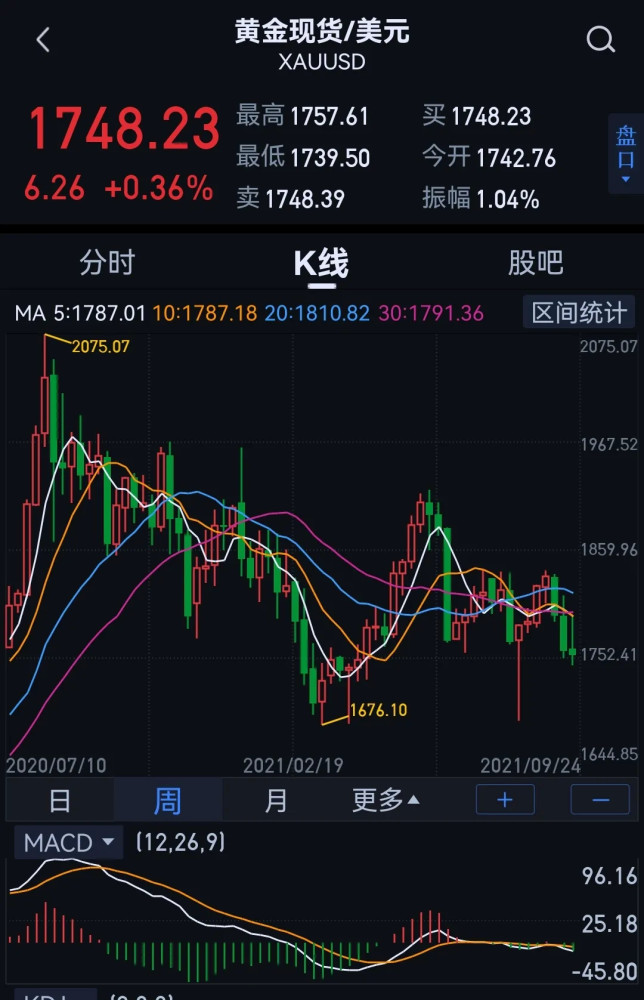Select the K线 tab

pyautogui.click(x=321, y=263)
